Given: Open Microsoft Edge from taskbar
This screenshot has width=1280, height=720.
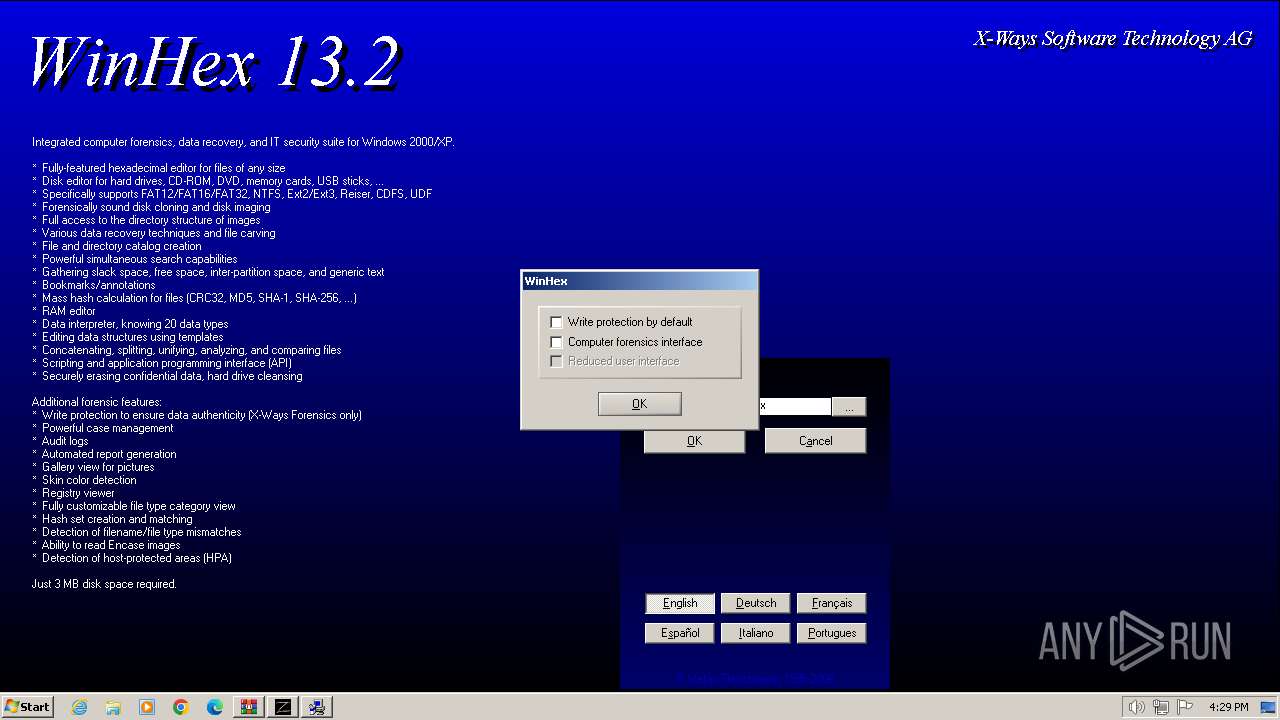Looking at the screenshot, I should [215, 707].
